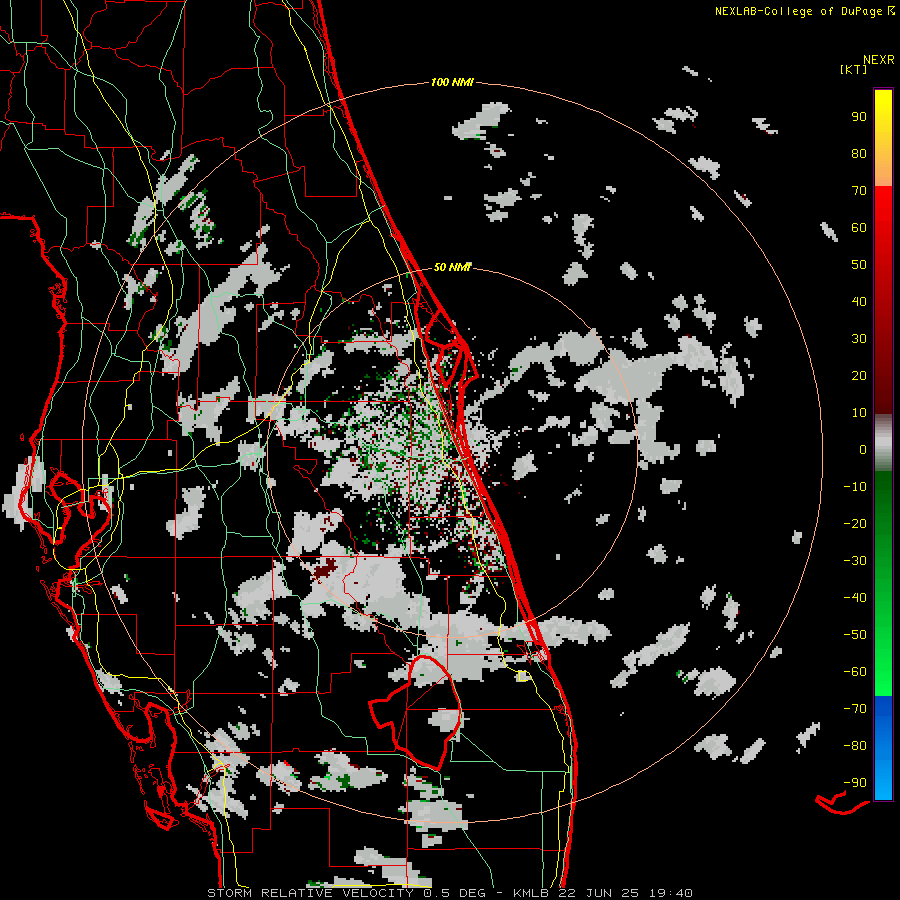Image resolution: width=900 pixels, height=900 pixels.
Task: Click the NEXR label above the color scale
Action: 879,60
